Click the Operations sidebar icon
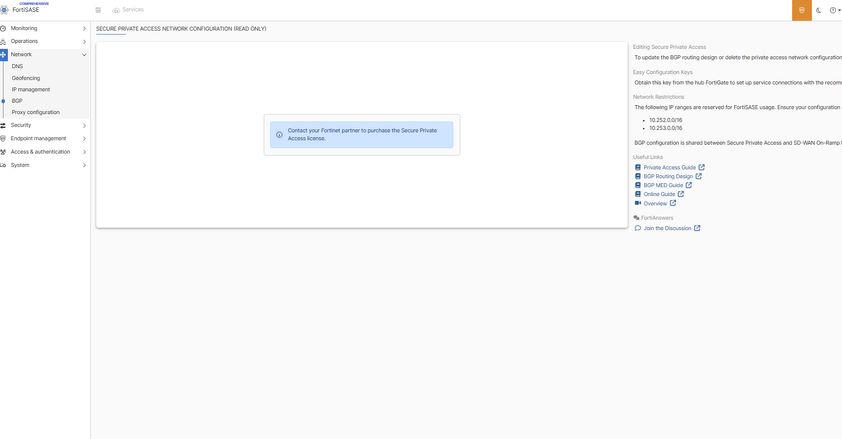Viewport: 842px width, 439px height. click(x=3, y=41)
